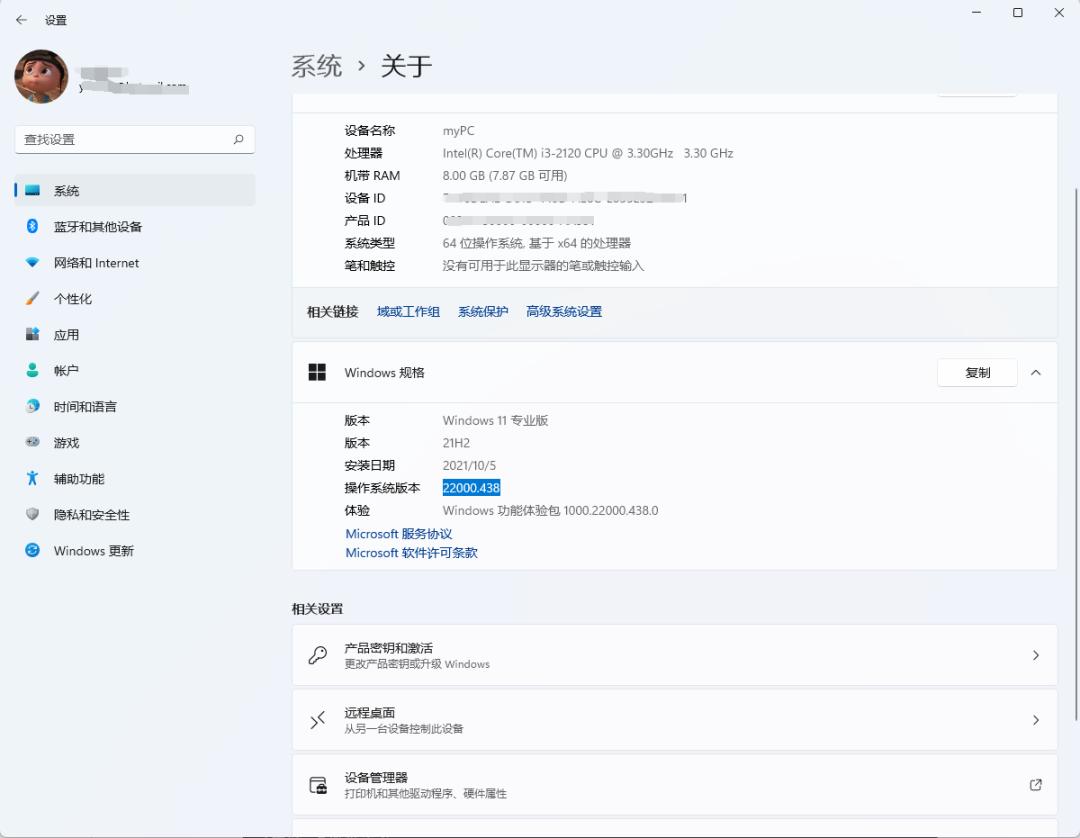Click chevron on 产品密钥和激活 row
The width and height of the screenshot is (1080, 838).
click(x=1035, y=655)
